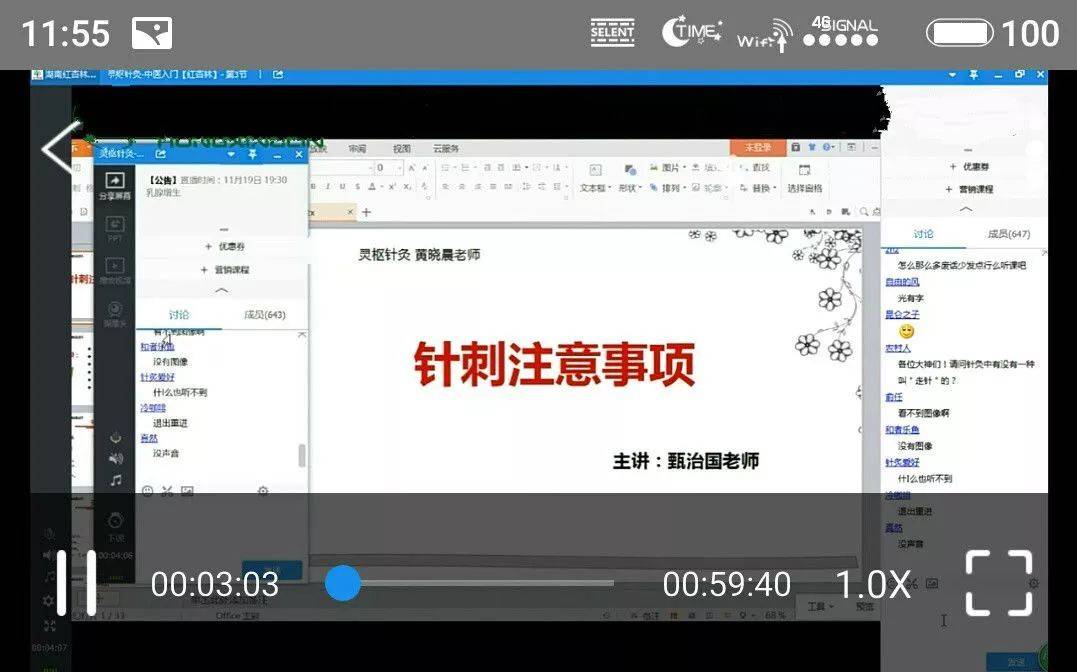Open the 排列 arrange dropdown

click(x=667, y=188)
